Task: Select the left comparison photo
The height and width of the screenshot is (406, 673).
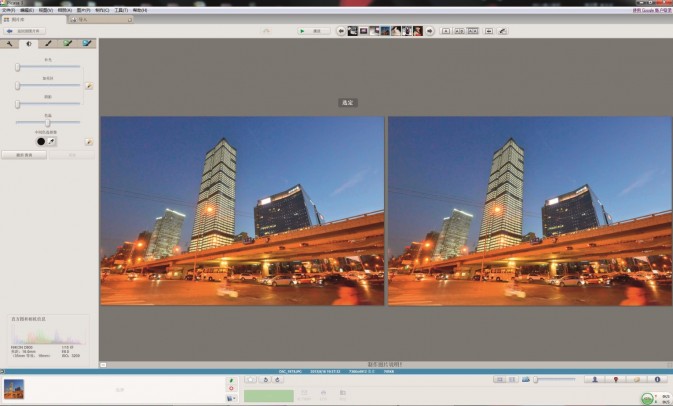Action: [x=242, y=211]
